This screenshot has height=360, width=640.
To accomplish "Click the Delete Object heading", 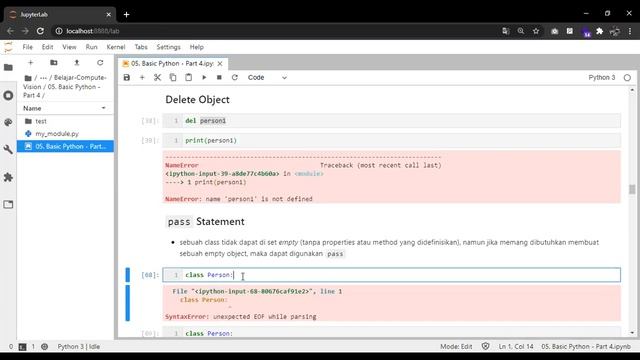I will [x=197, y=100].
